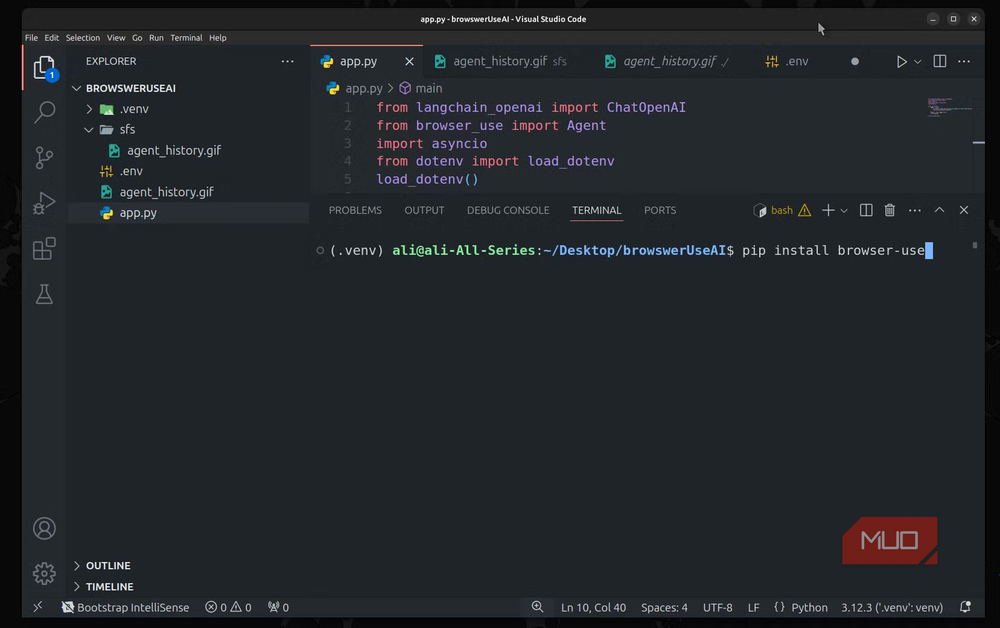1000x628 pixels.
Task: Click the errors and warnings count
Action: click(x=228, y=608)
